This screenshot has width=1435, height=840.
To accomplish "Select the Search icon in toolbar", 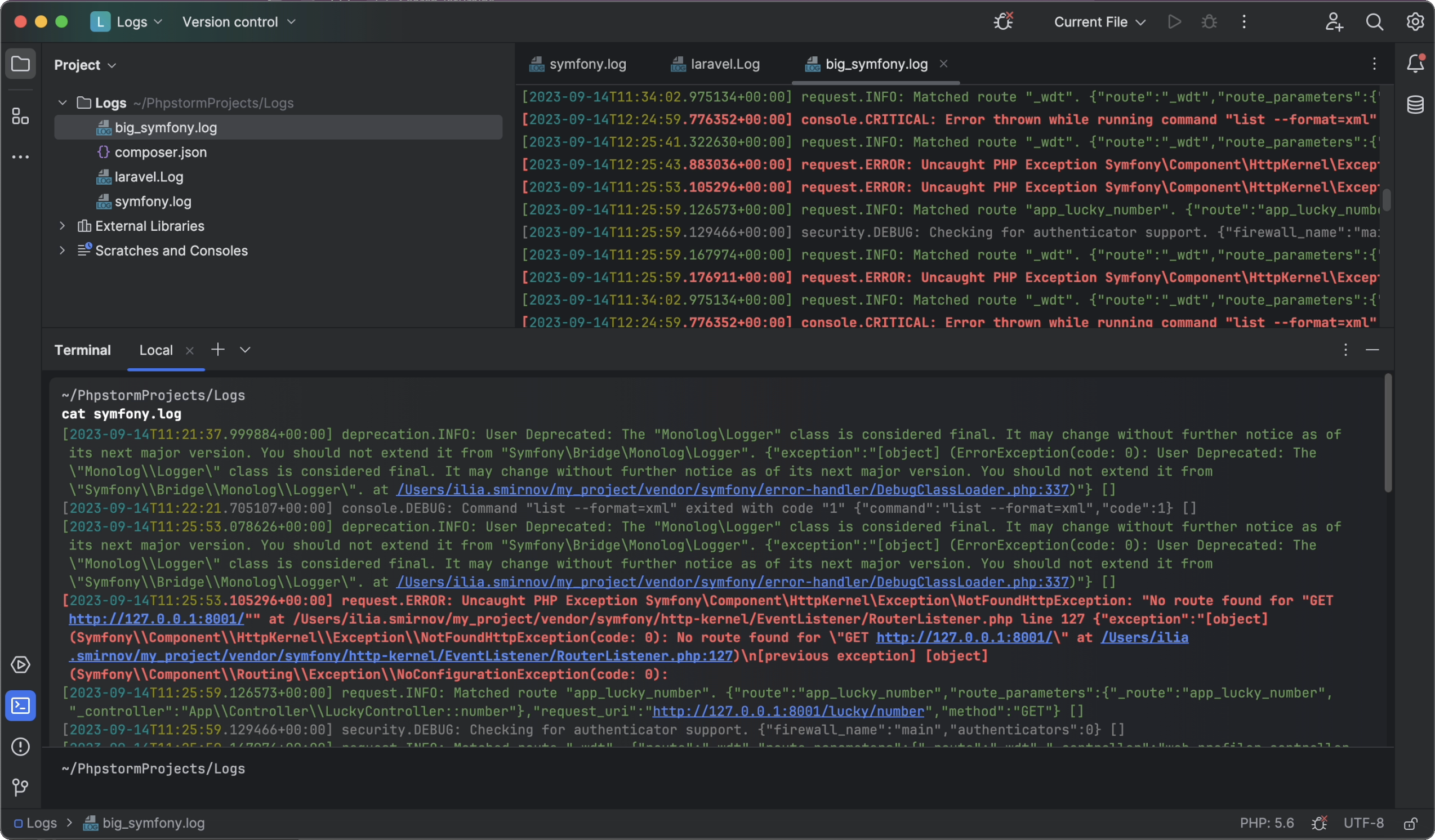I will [1374, 22].
